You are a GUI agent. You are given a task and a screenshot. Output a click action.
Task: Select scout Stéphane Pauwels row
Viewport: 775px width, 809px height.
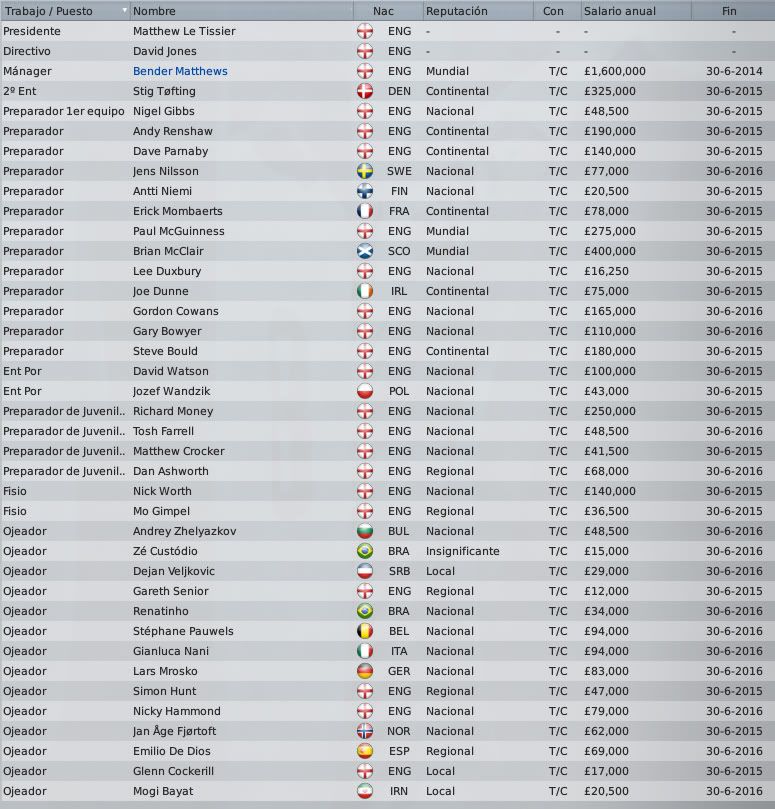(388, 631)
